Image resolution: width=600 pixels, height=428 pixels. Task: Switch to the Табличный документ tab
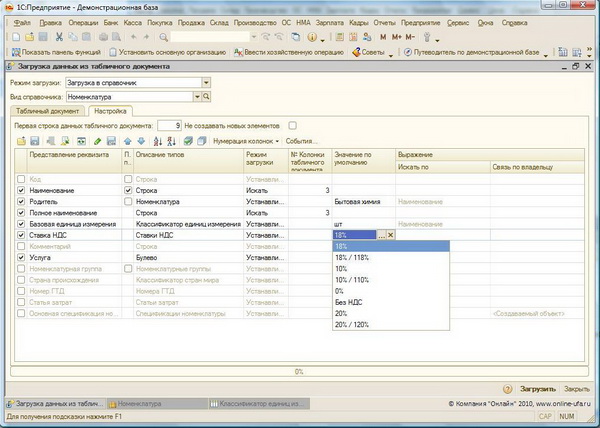coord(47,111)
